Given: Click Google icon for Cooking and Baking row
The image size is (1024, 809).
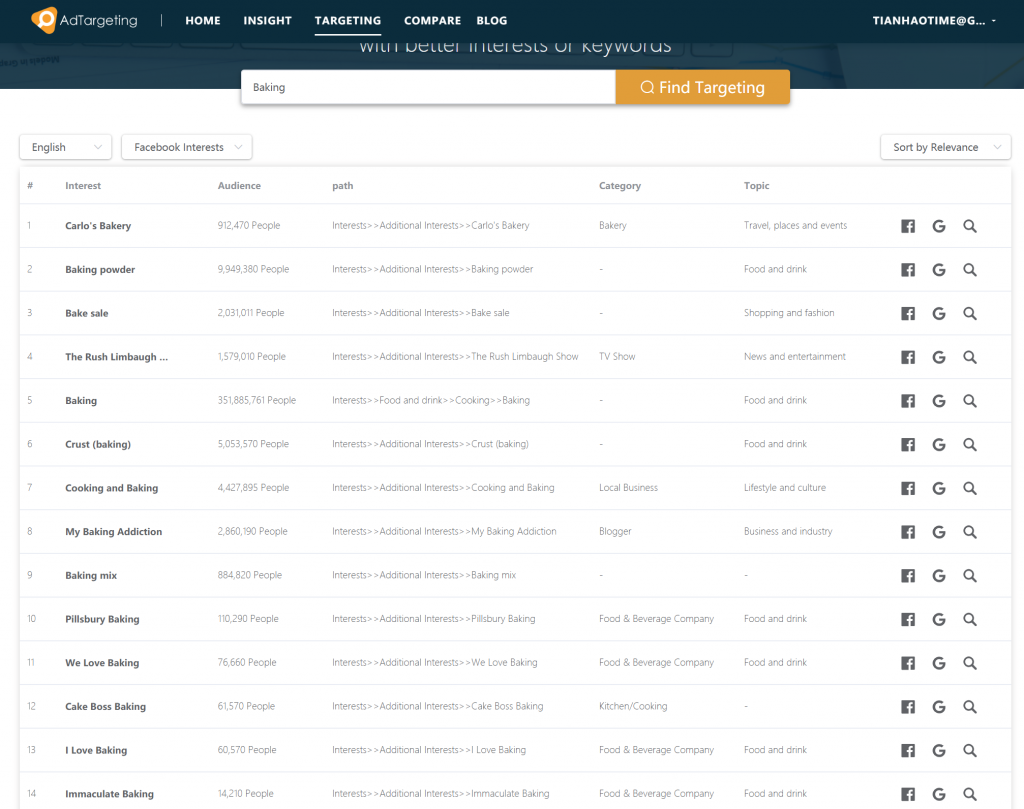Looking at the screenshot, I should (938, 488).
